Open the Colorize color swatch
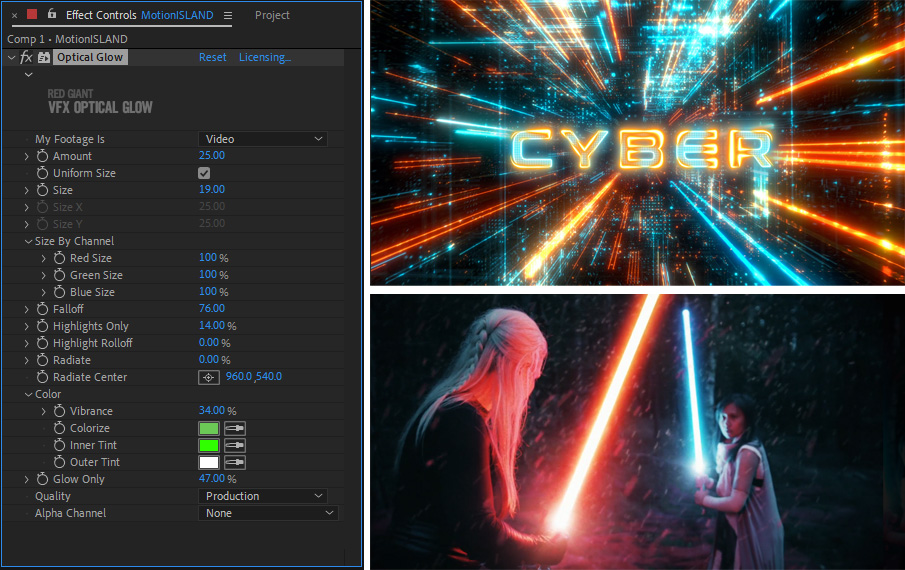This screenshot has width=905, height=570. 209,429
